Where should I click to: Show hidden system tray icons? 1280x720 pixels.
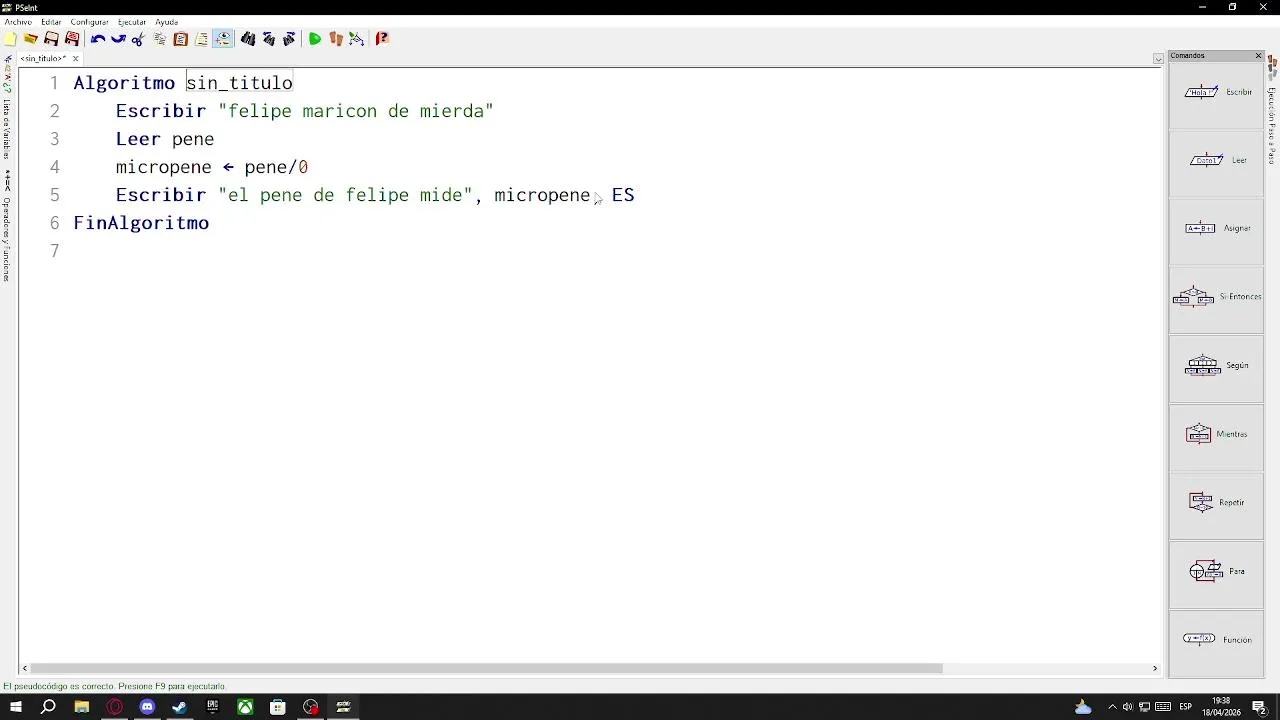coord(1112,707)
